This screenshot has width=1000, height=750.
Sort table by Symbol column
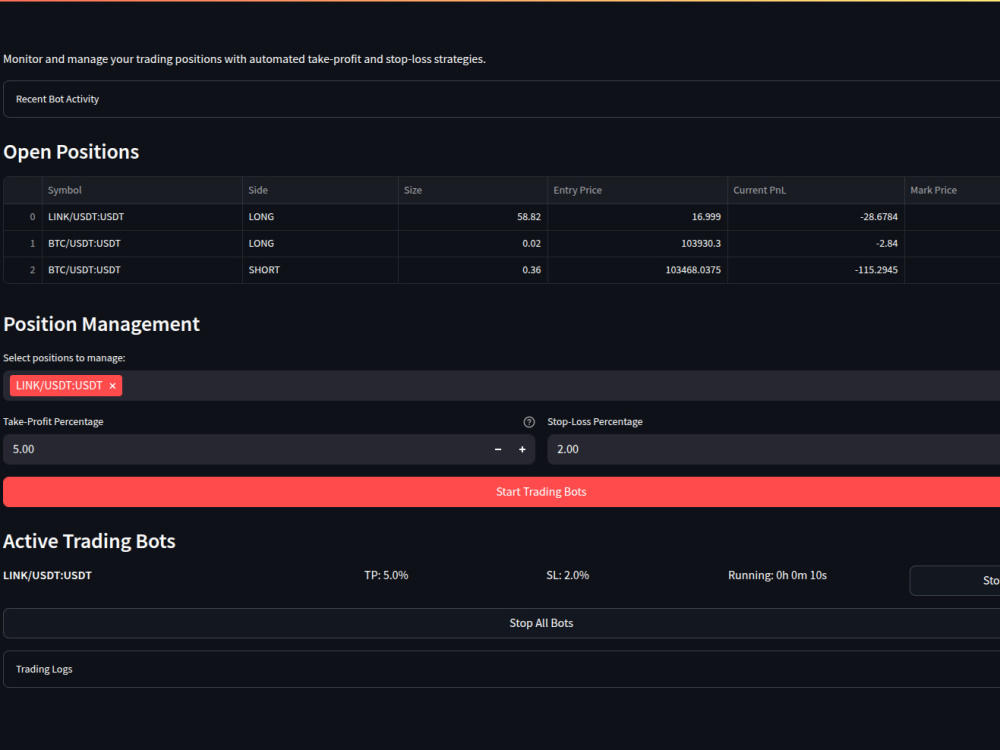point(142,190)
